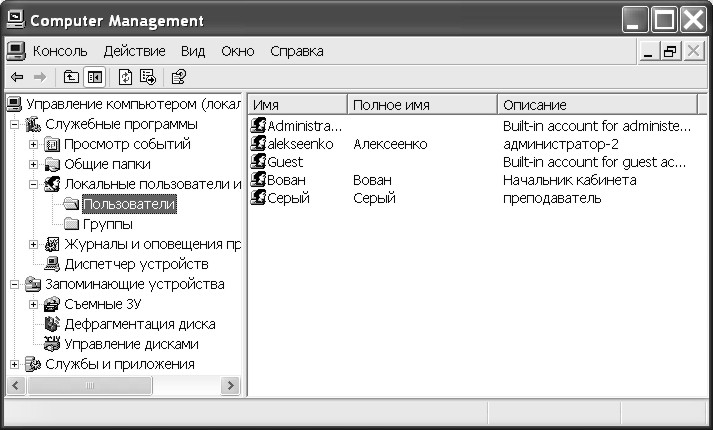
Task: Expand the Просмотр событий node
Action: (33, 145)
